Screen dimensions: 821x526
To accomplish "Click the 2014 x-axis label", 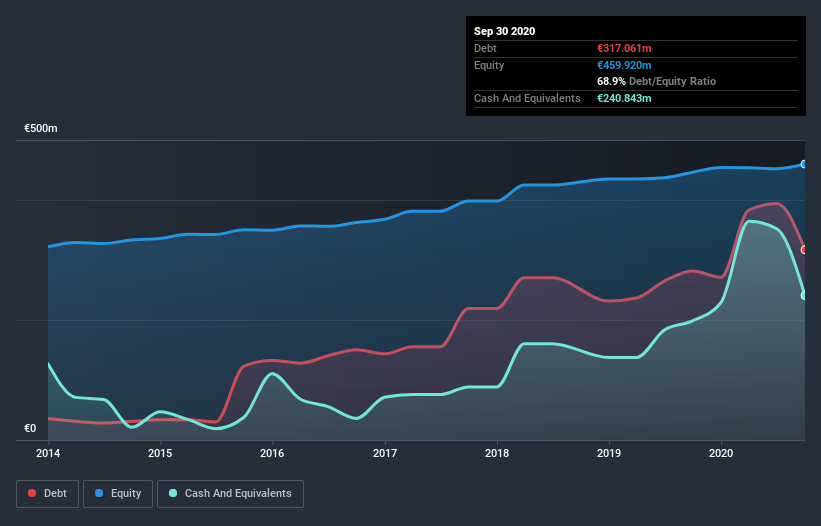I will [48, 453].
